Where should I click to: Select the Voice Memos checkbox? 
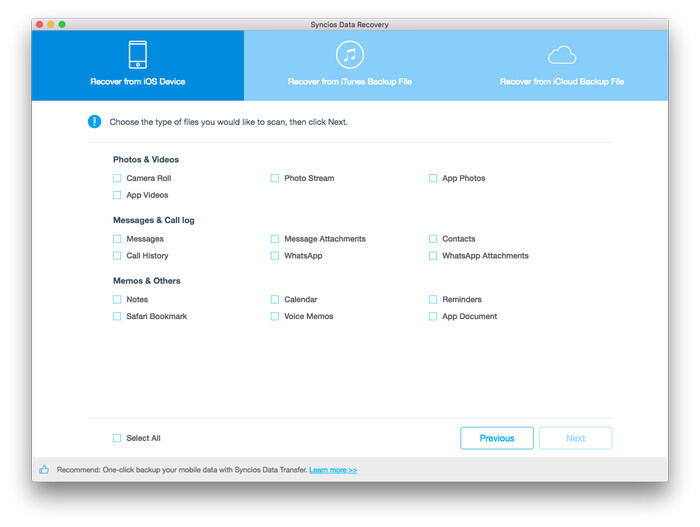click(275, 316)
